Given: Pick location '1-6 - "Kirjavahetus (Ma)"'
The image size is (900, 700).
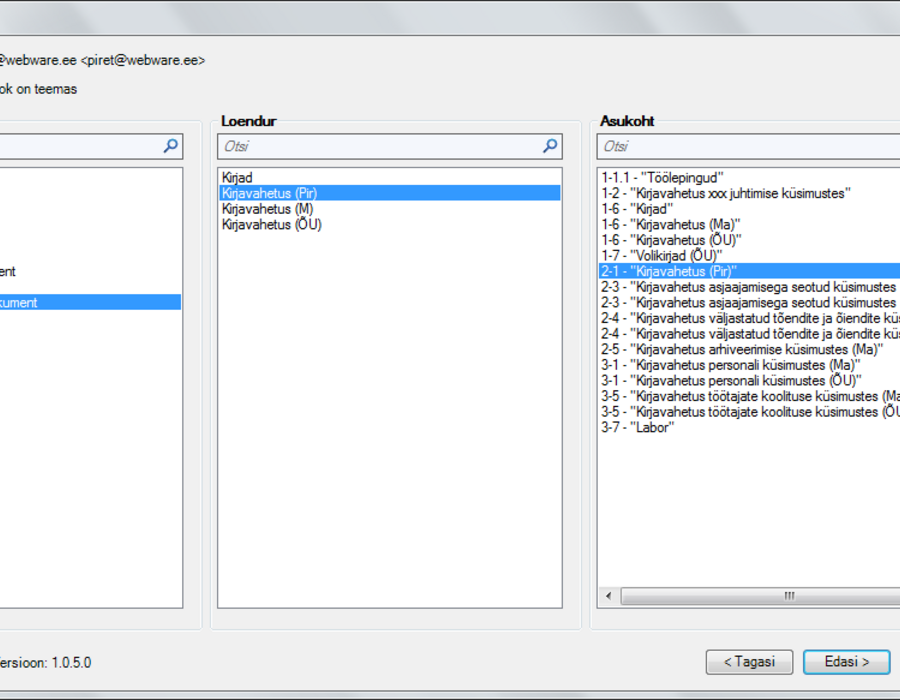Looking at the screenshot, I should [750, 224].
